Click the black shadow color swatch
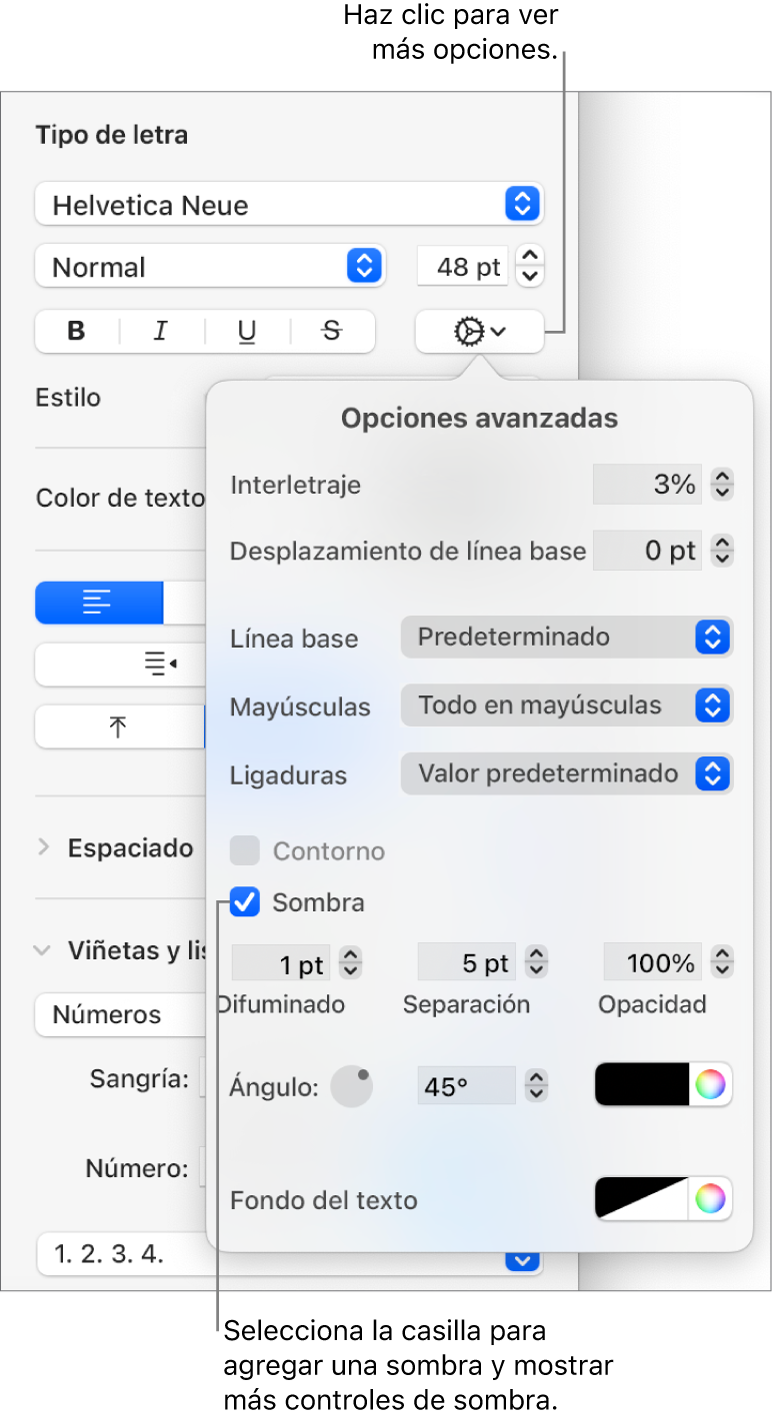 coord(642,1085)
